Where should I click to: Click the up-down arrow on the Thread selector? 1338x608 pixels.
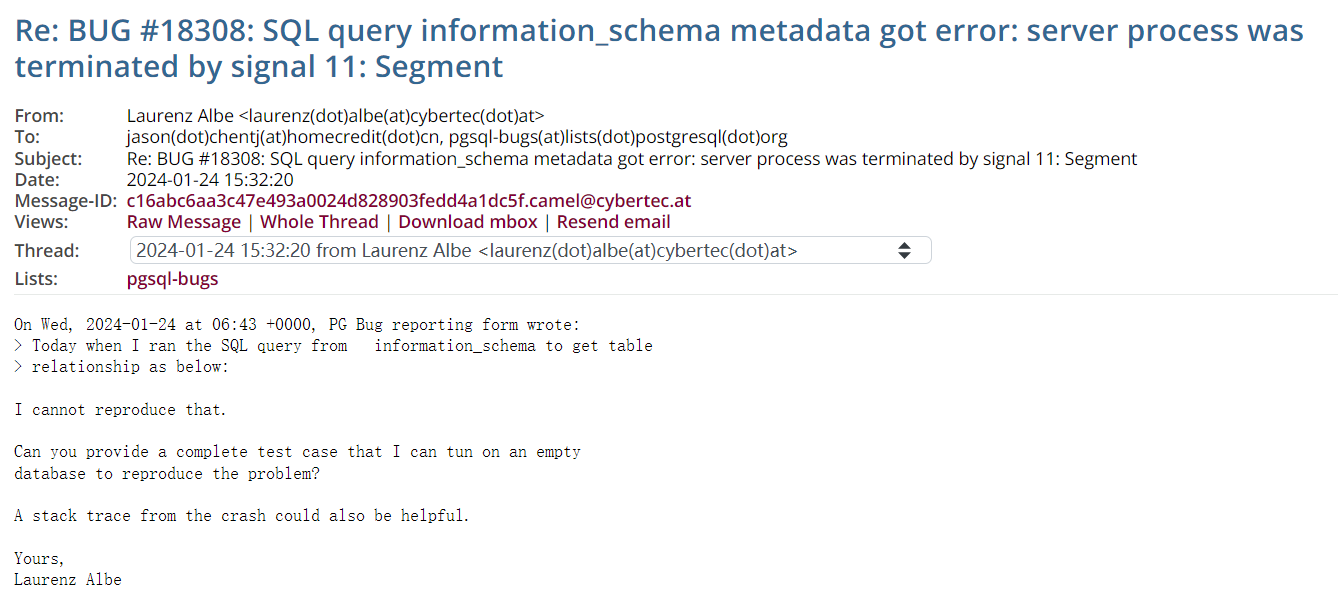(904, 251)
